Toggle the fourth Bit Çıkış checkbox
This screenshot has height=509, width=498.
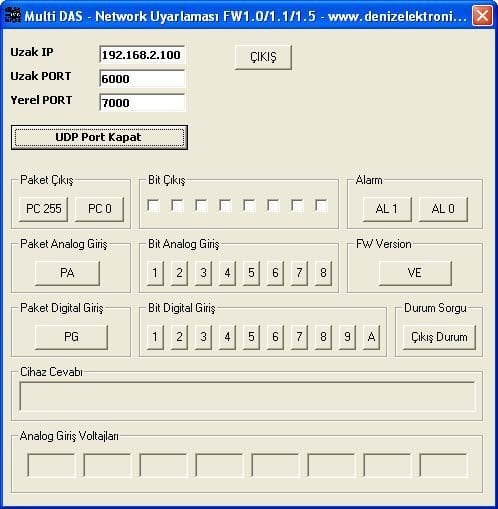225,206
